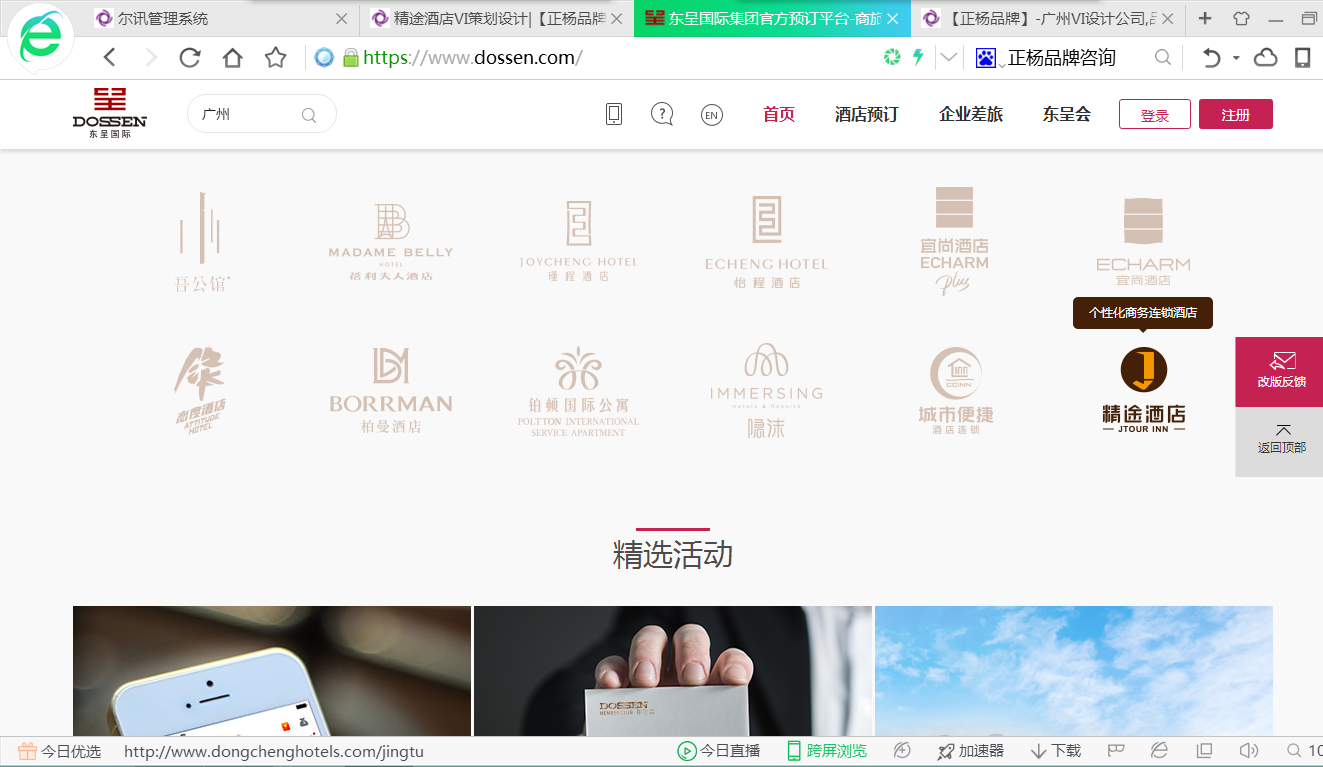Click the flag icon in status bar
The height and width of the screenshot is (767, 1323).
(1116, 751)
